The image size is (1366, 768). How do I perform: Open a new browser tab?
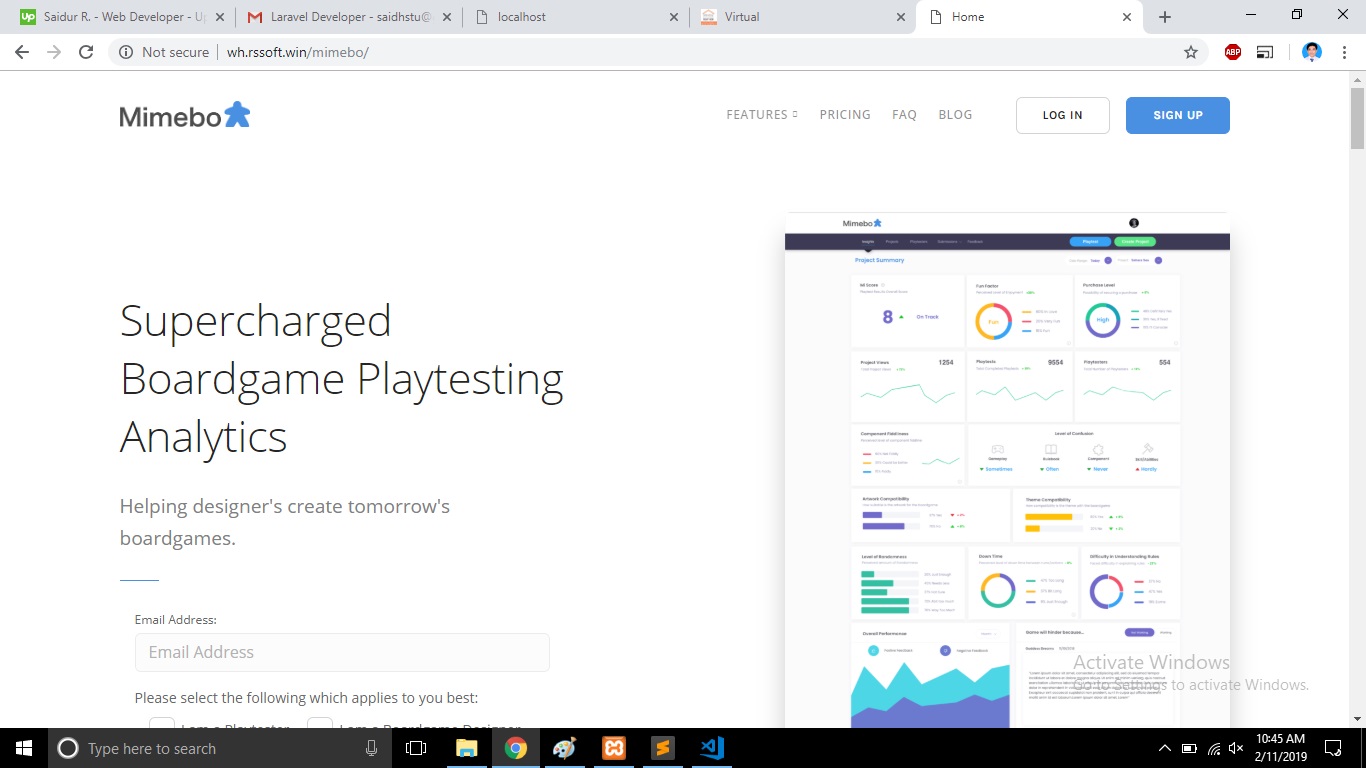coord(1165,17)
